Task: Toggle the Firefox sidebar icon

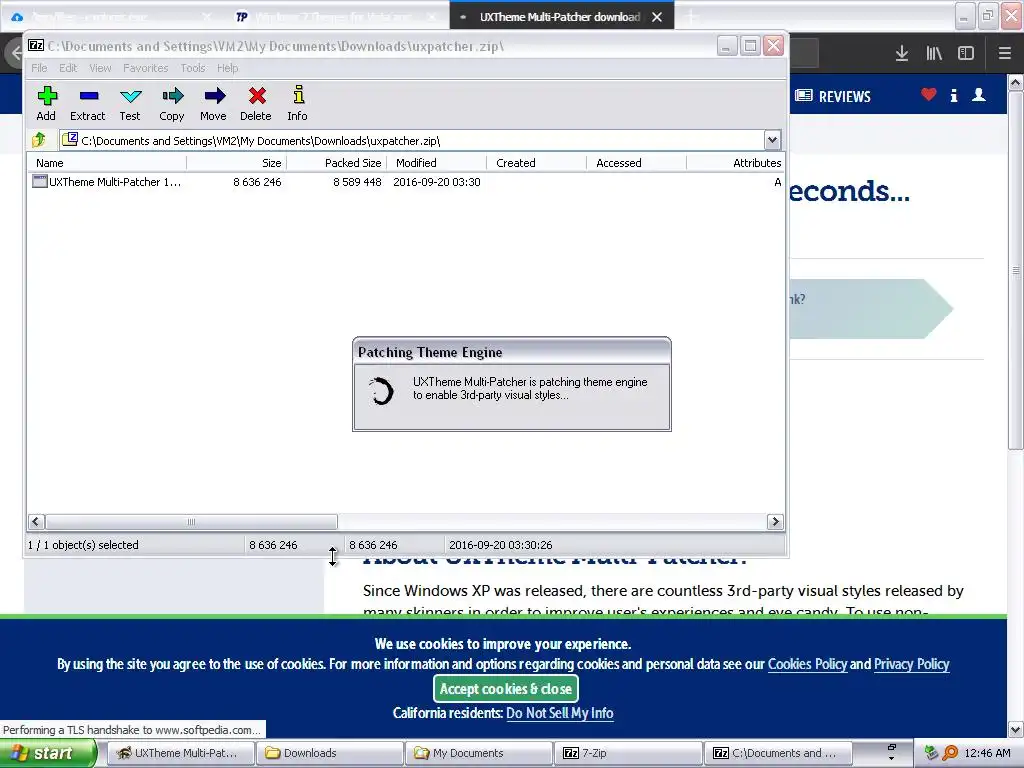Action: [966, 54]
